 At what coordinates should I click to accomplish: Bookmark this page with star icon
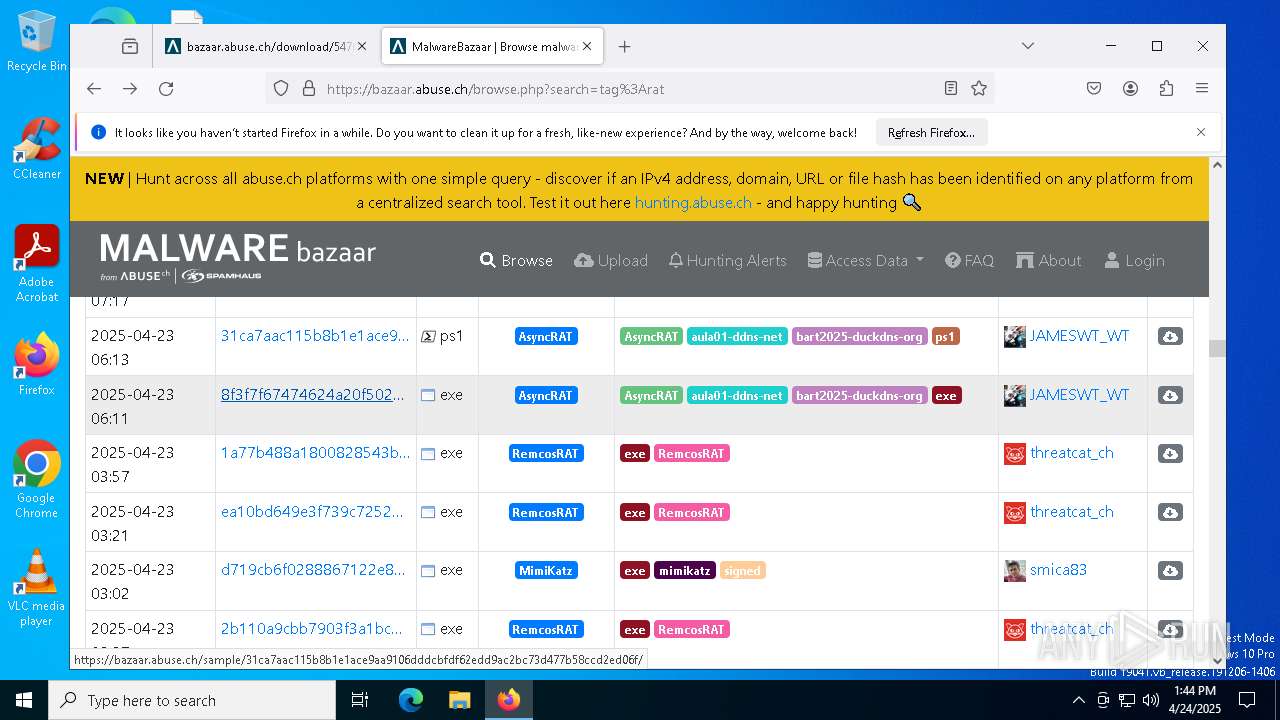point(979,89)
